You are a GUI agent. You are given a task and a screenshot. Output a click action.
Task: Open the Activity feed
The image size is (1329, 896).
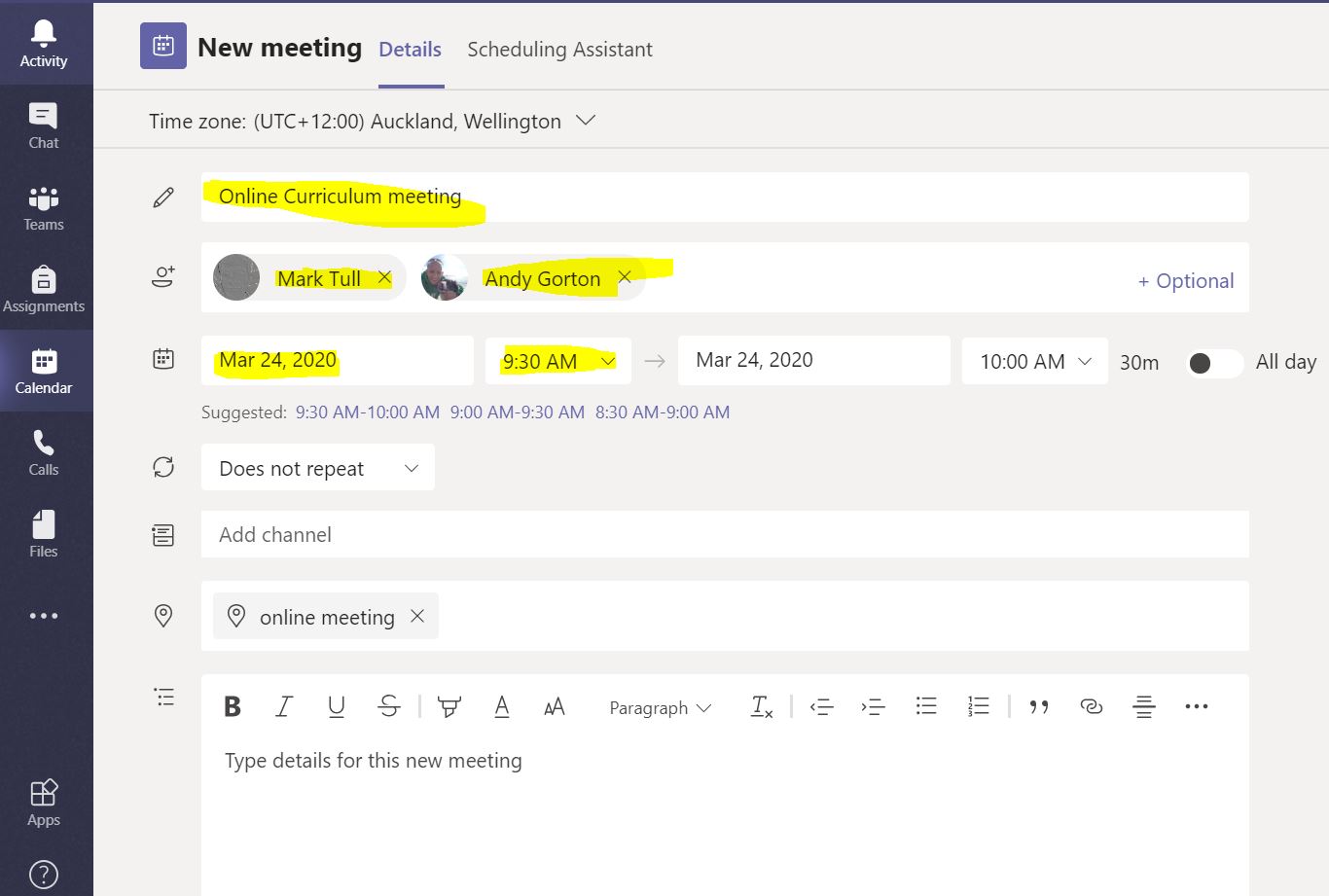tap(43, 43)
